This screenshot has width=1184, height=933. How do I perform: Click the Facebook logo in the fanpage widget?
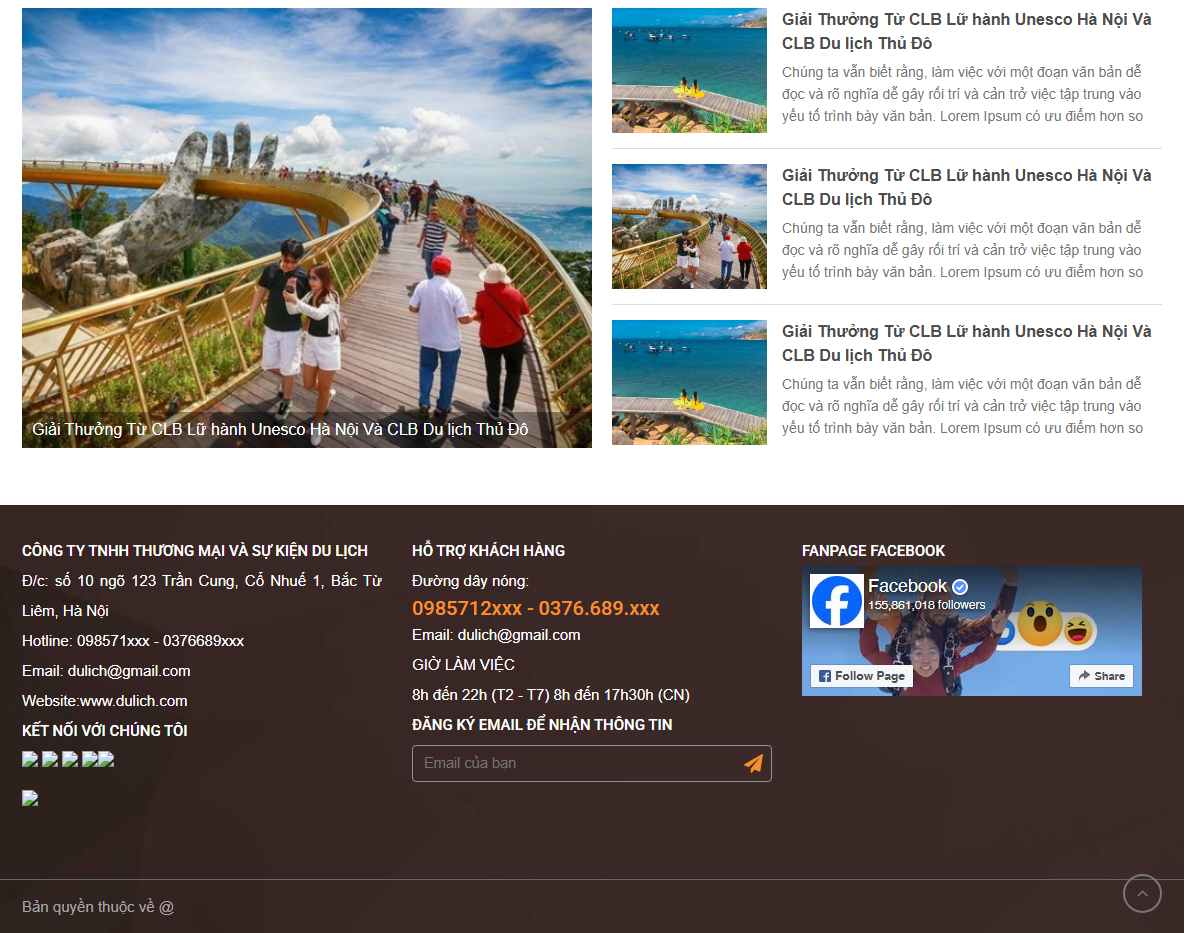(x=836, y=601)
